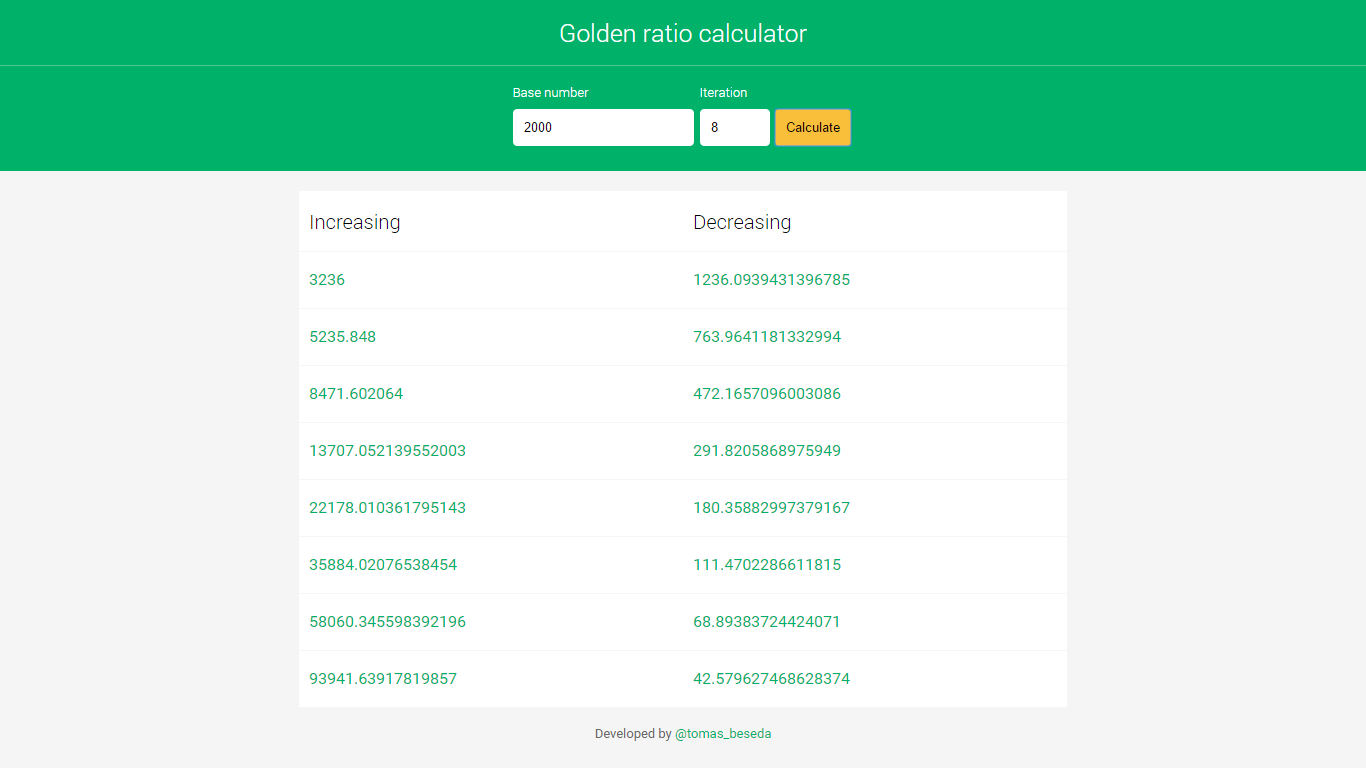Click the Iteration input field
The height and width of the screenshot is (768, 1366).
click(735, 127)
